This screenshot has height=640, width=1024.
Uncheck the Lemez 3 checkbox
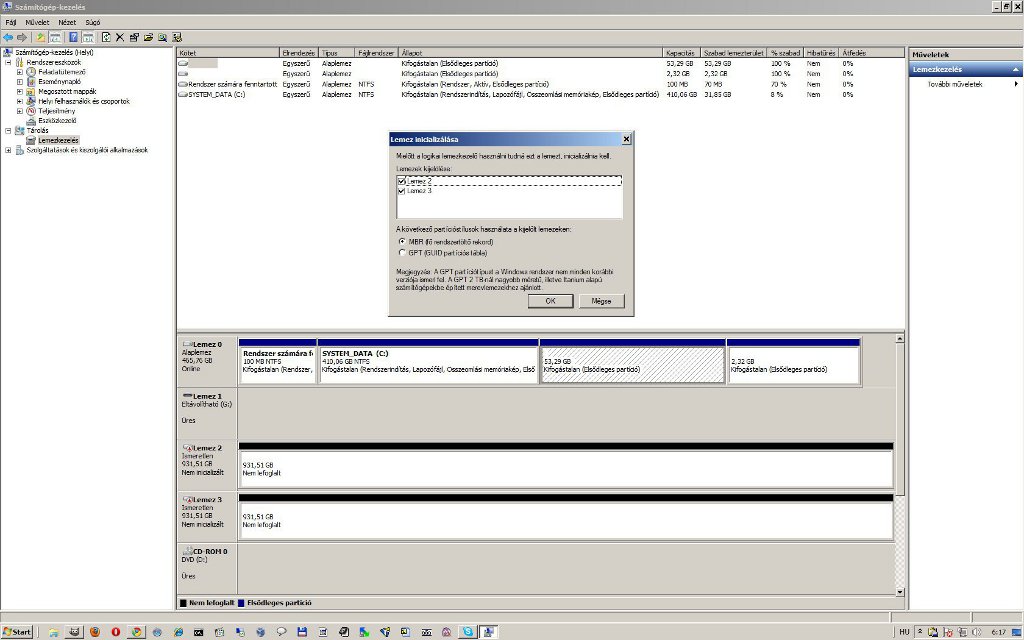point(401,191)
